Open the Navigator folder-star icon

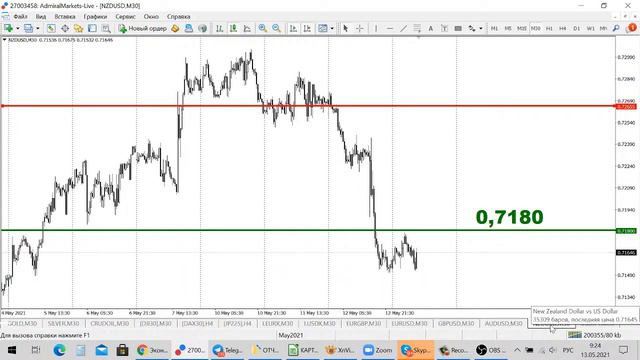tap(78, 28)
